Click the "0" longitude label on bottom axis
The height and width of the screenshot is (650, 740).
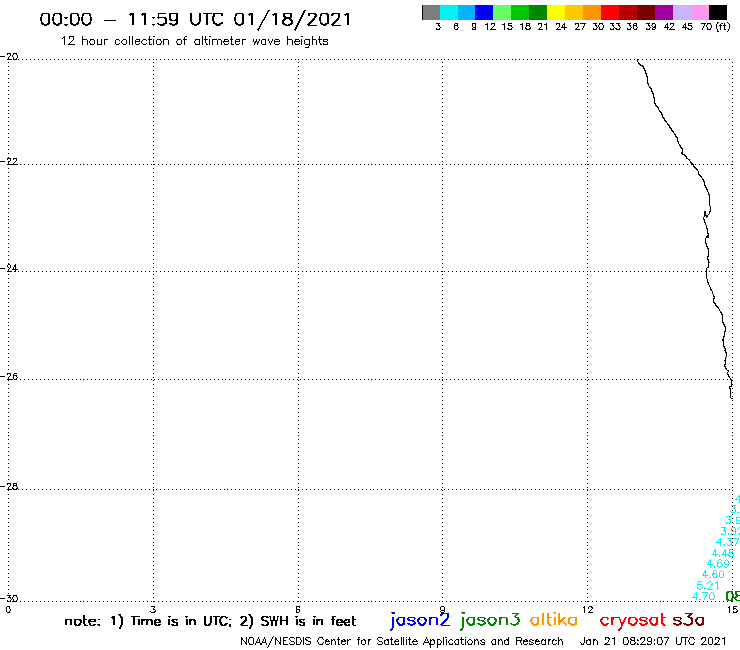pos(8,609)
